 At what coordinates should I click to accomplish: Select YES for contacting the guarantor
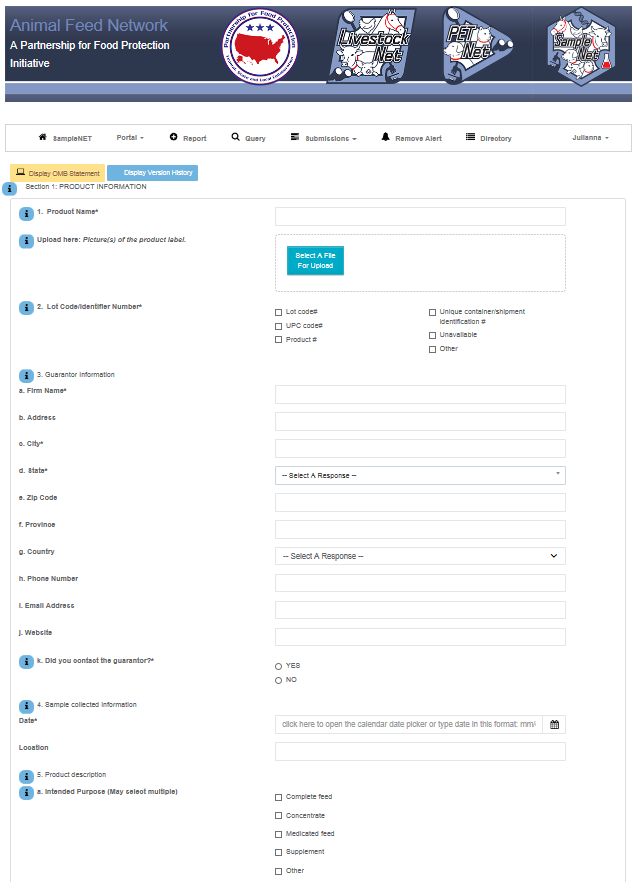[x=279, y=666]
